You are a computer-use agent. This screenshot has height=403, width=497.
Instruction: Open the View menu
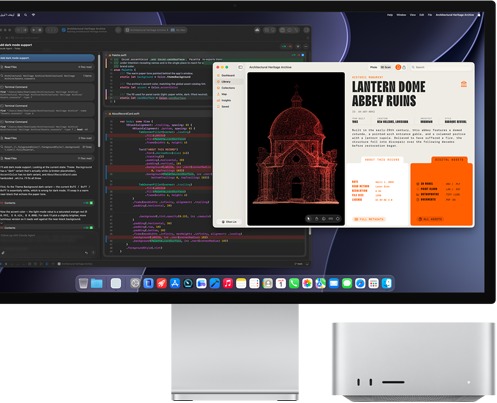click(413, 15)
